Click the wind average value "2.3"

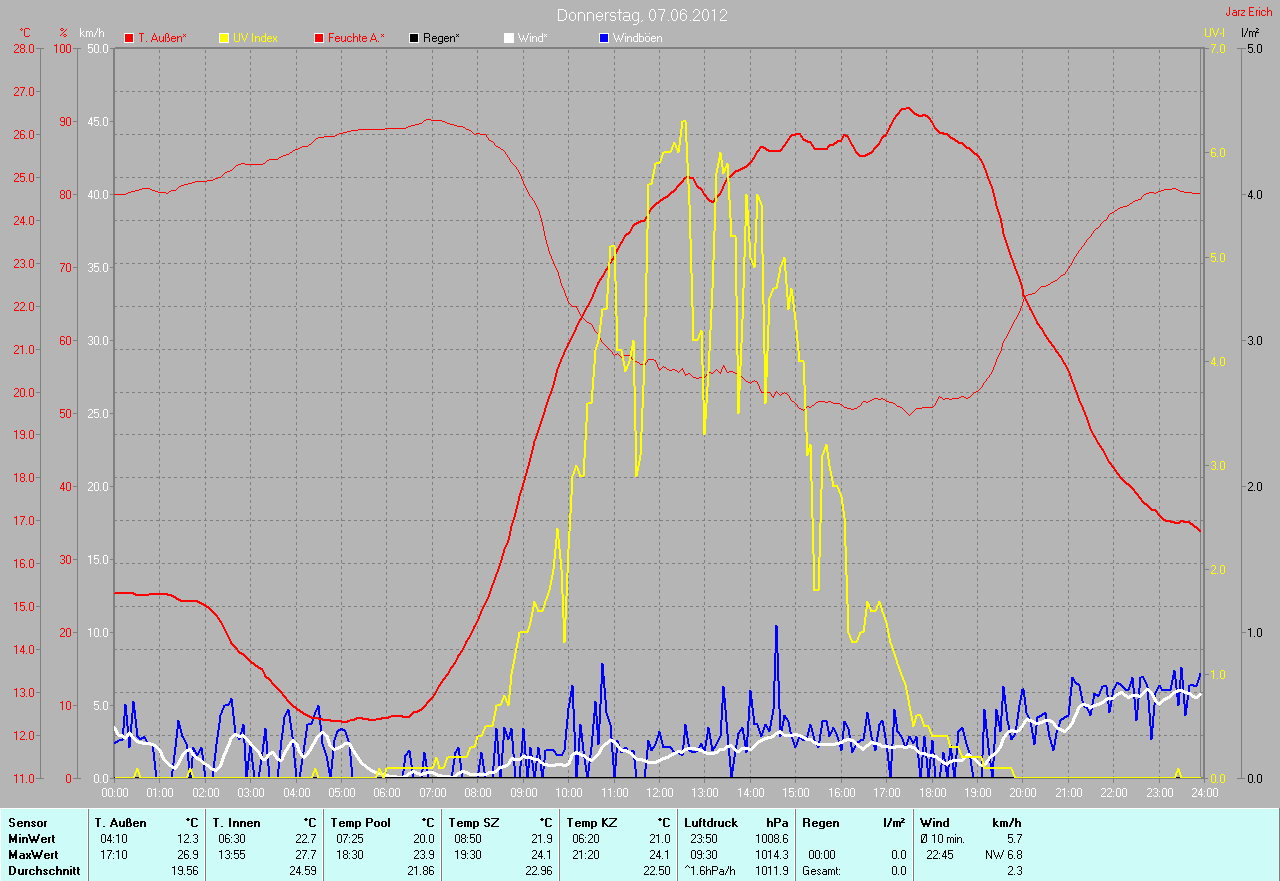(1014, 870)
